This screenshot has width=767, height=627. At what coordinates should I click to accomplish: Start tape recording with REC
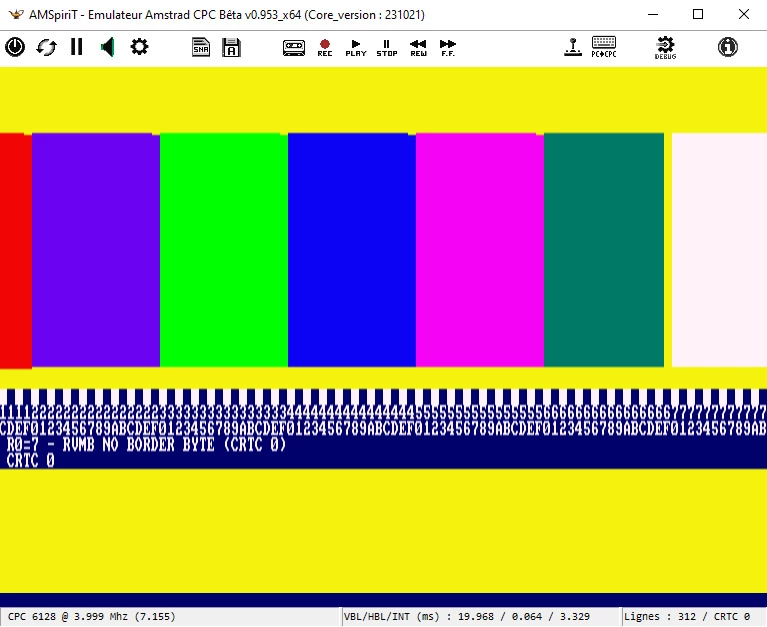click(x=324, y=47)
